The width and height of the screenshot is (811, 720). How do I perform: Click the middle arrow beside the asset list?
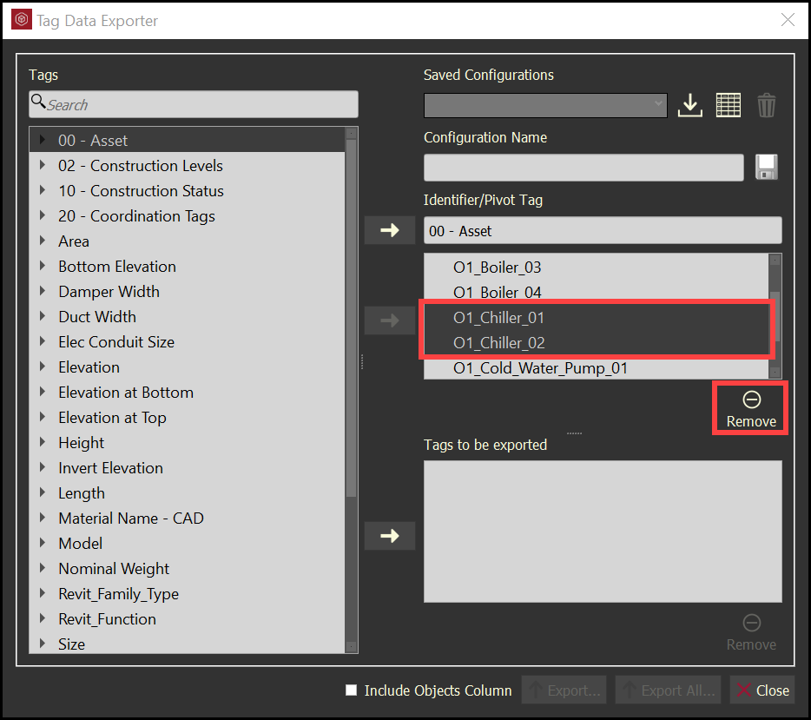click(x=389, y=320)
